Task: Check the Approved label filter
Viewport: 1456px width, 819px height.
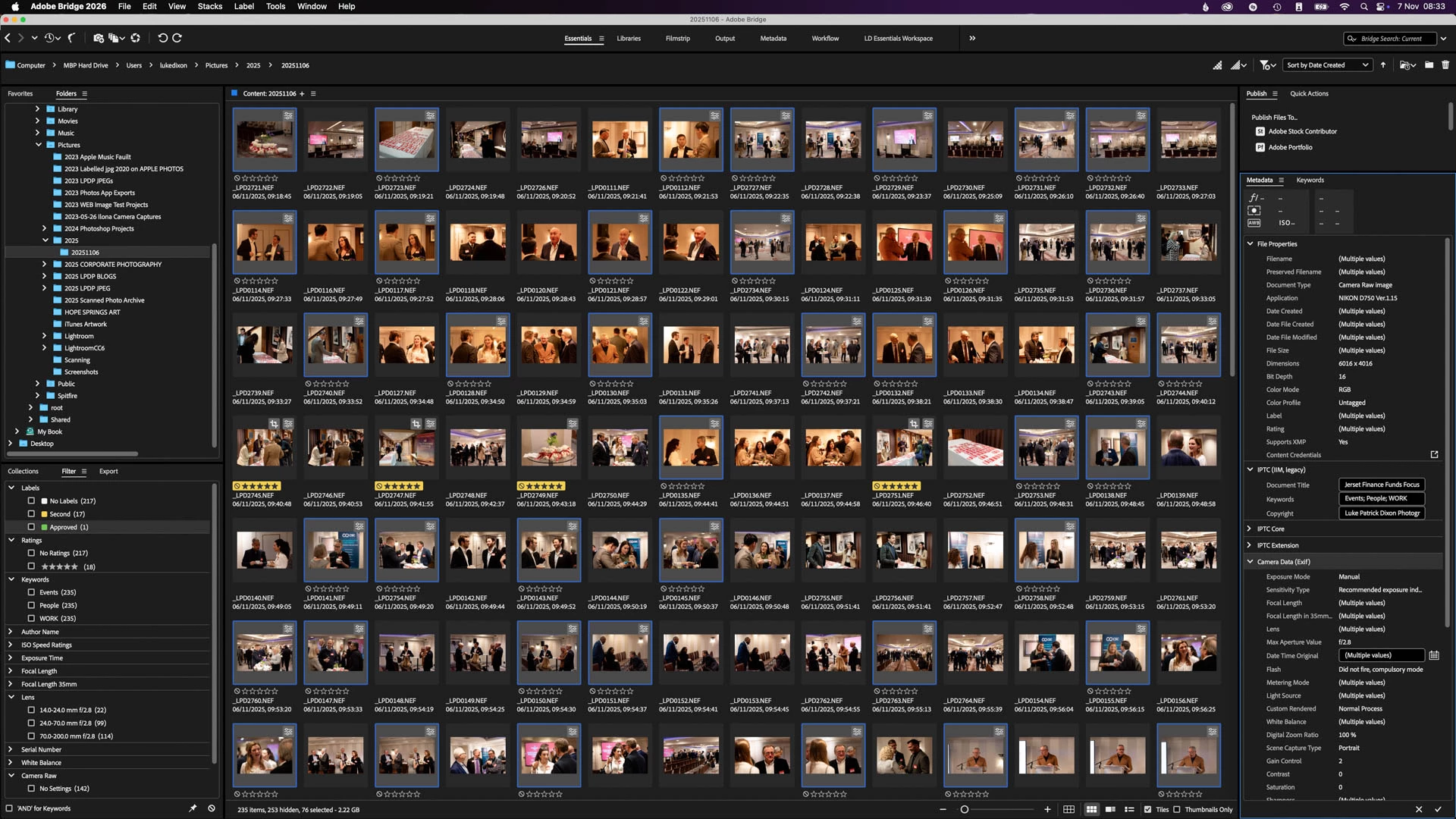Action: [31, 527]
